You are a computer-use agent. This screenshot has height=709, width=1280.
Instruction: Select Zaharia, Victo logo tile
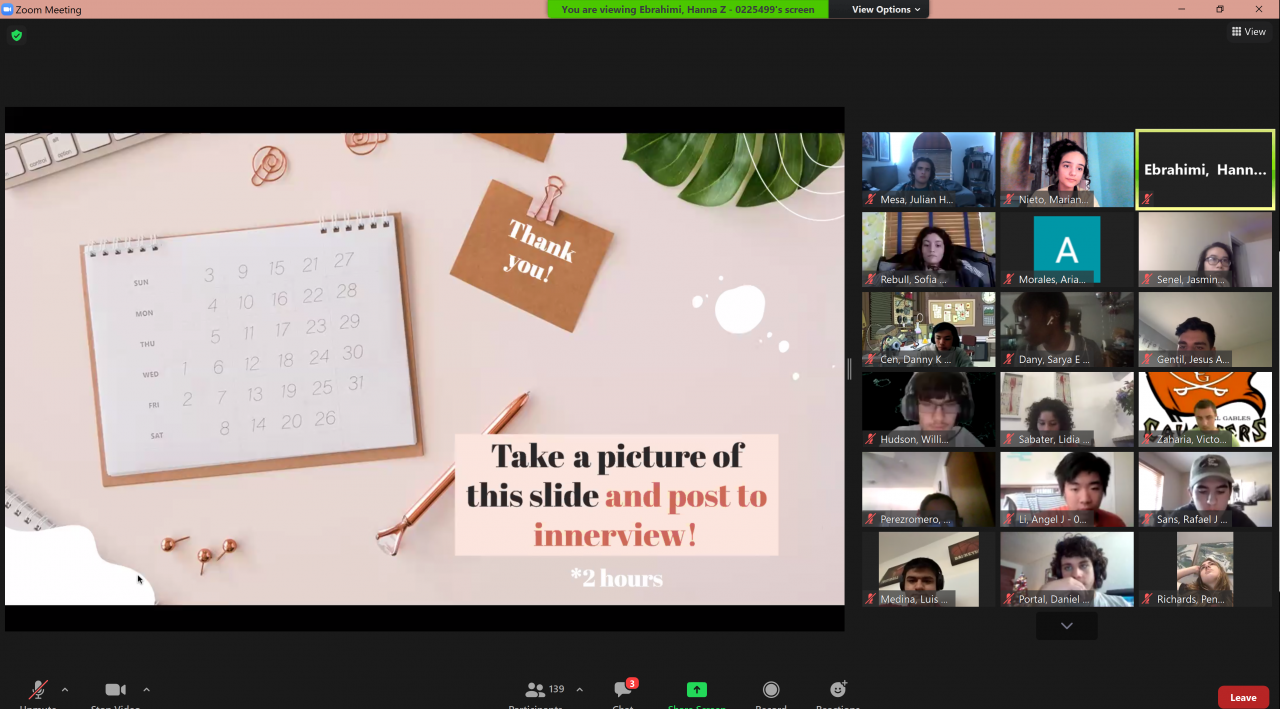click(1205, 410)
